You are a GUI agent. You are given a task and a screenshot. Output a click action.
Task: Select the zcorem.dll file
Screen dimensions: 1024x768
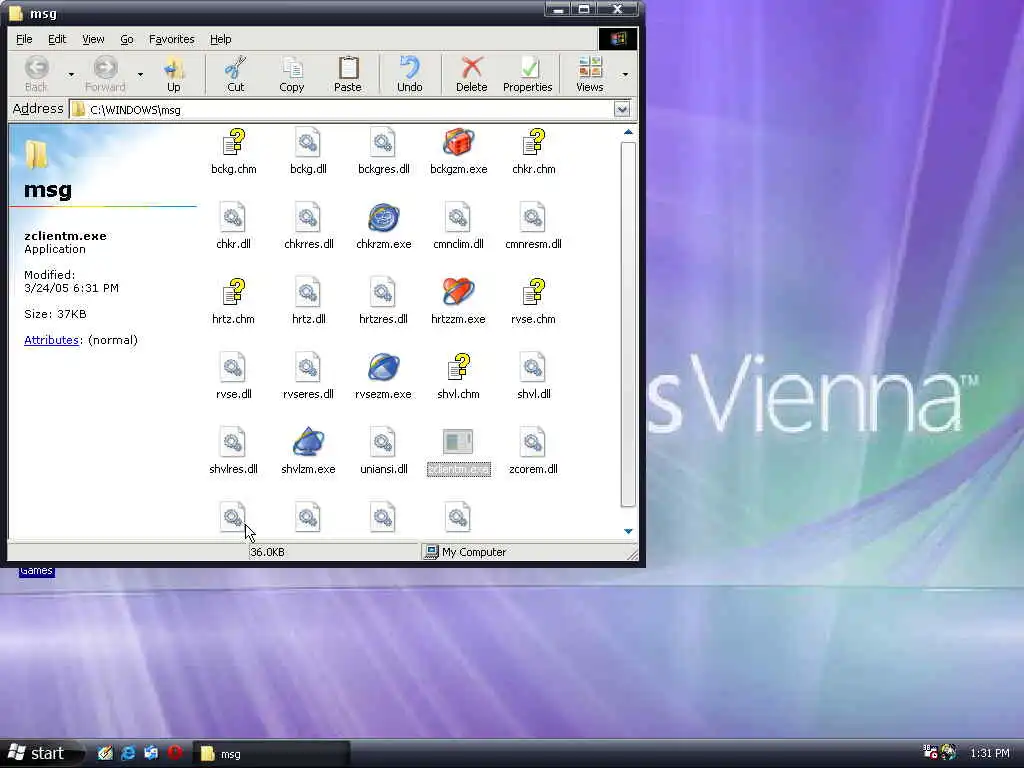(x=534, y=453)
